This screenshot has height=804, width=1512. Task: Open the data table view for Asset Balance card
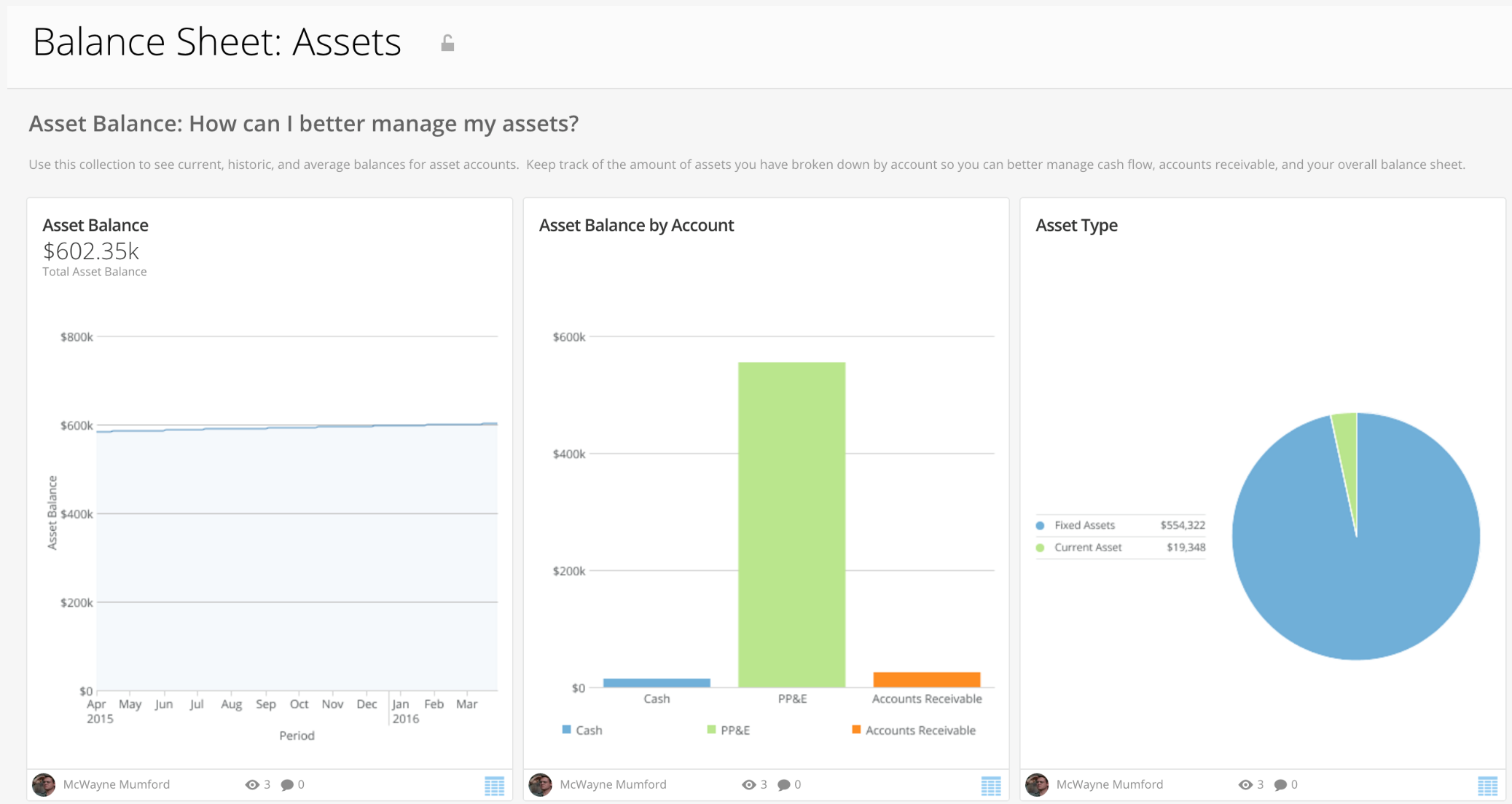(495, 786)
